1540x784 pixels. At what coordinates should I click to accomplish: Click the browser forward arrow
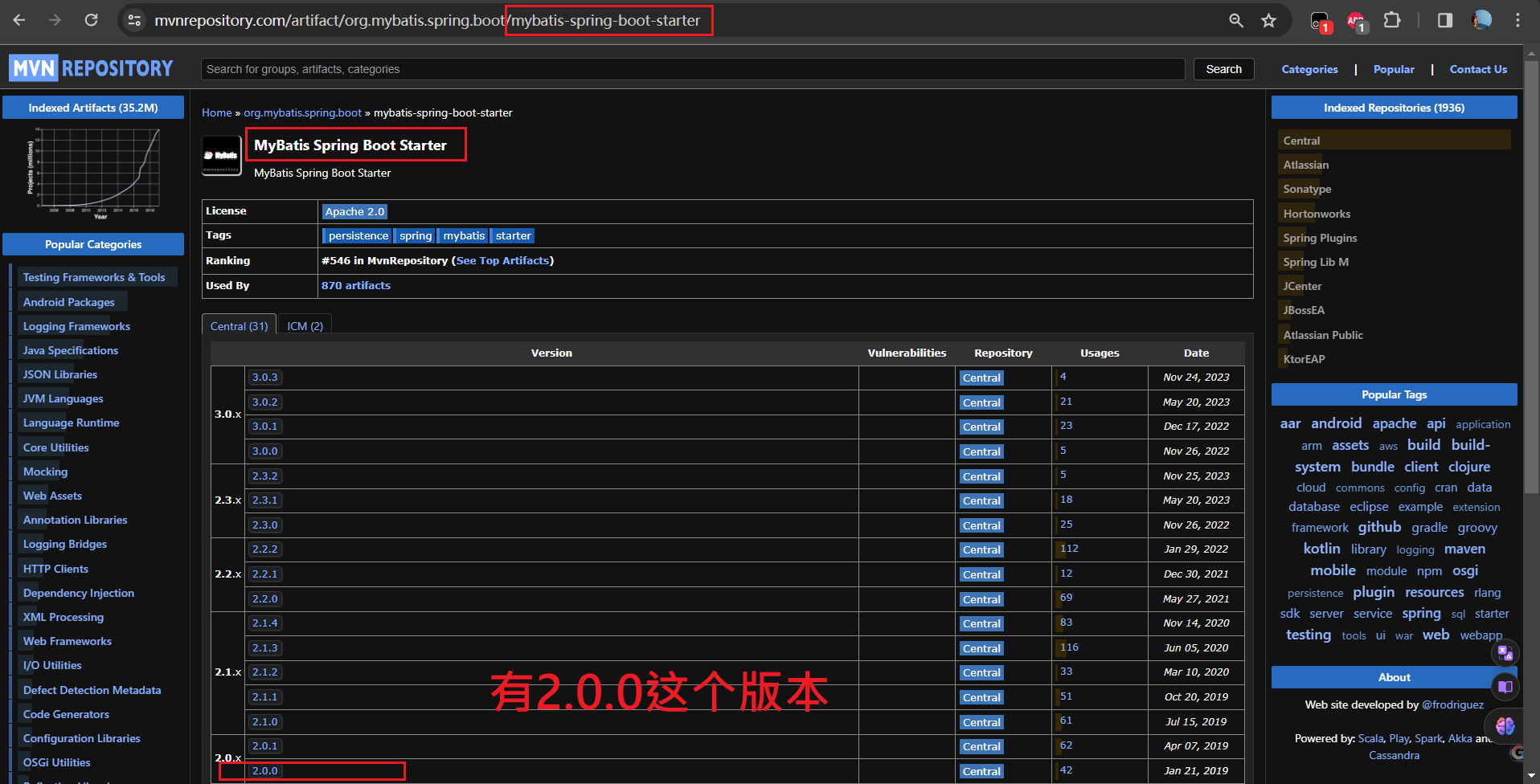[55, 20]
